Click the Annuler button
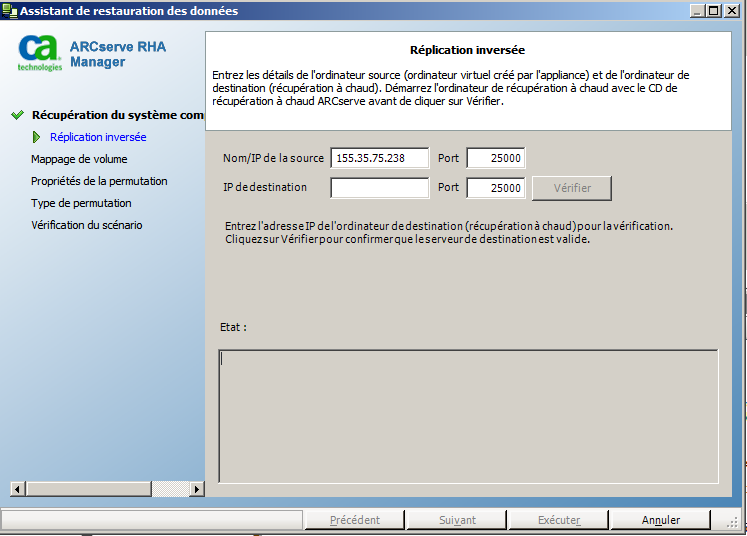The height and width of the screenshot is (536, 747). [x=661, y=520]
